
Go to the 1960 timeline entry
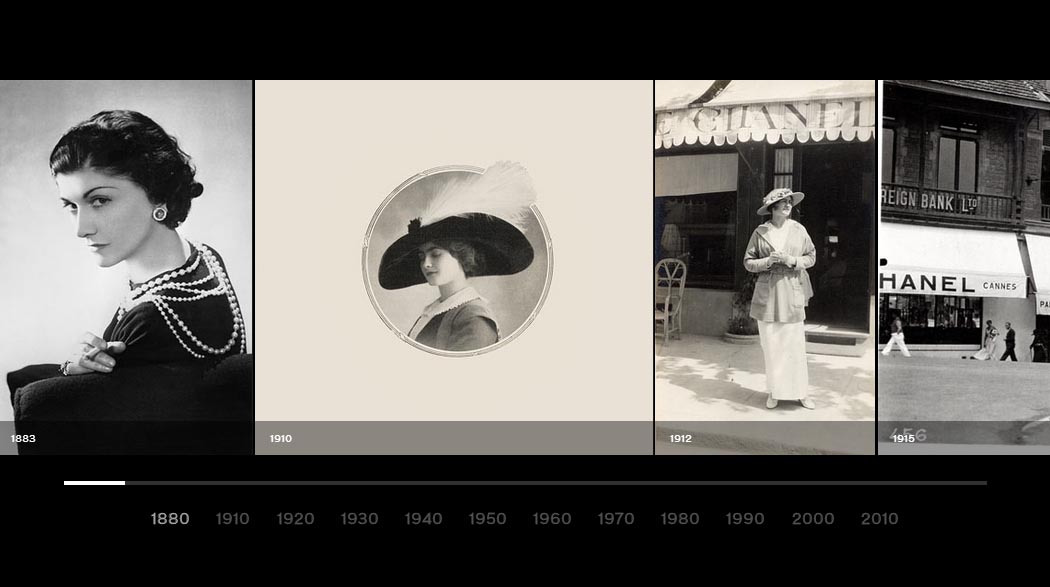pyautogui.click(x=552, y=519)
